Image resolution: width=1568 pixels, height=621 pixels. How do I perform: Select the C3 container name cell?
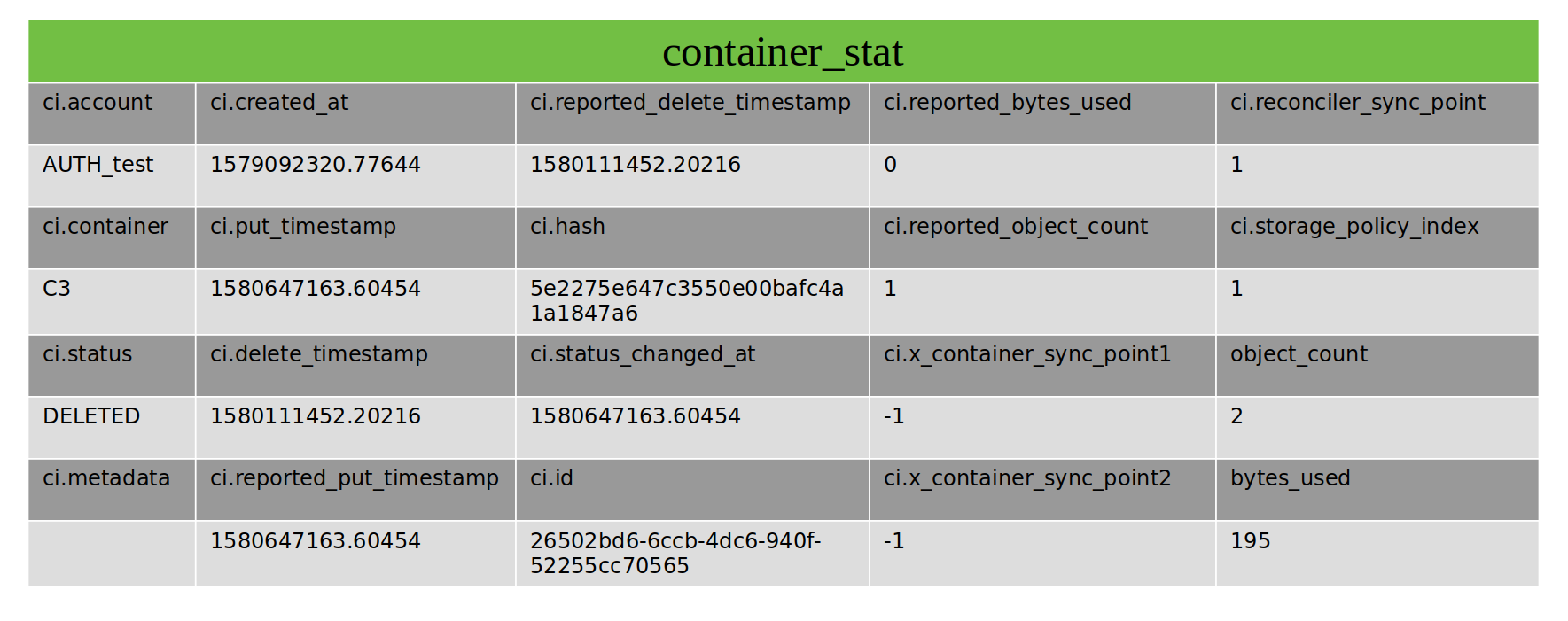tap(57, 289)
